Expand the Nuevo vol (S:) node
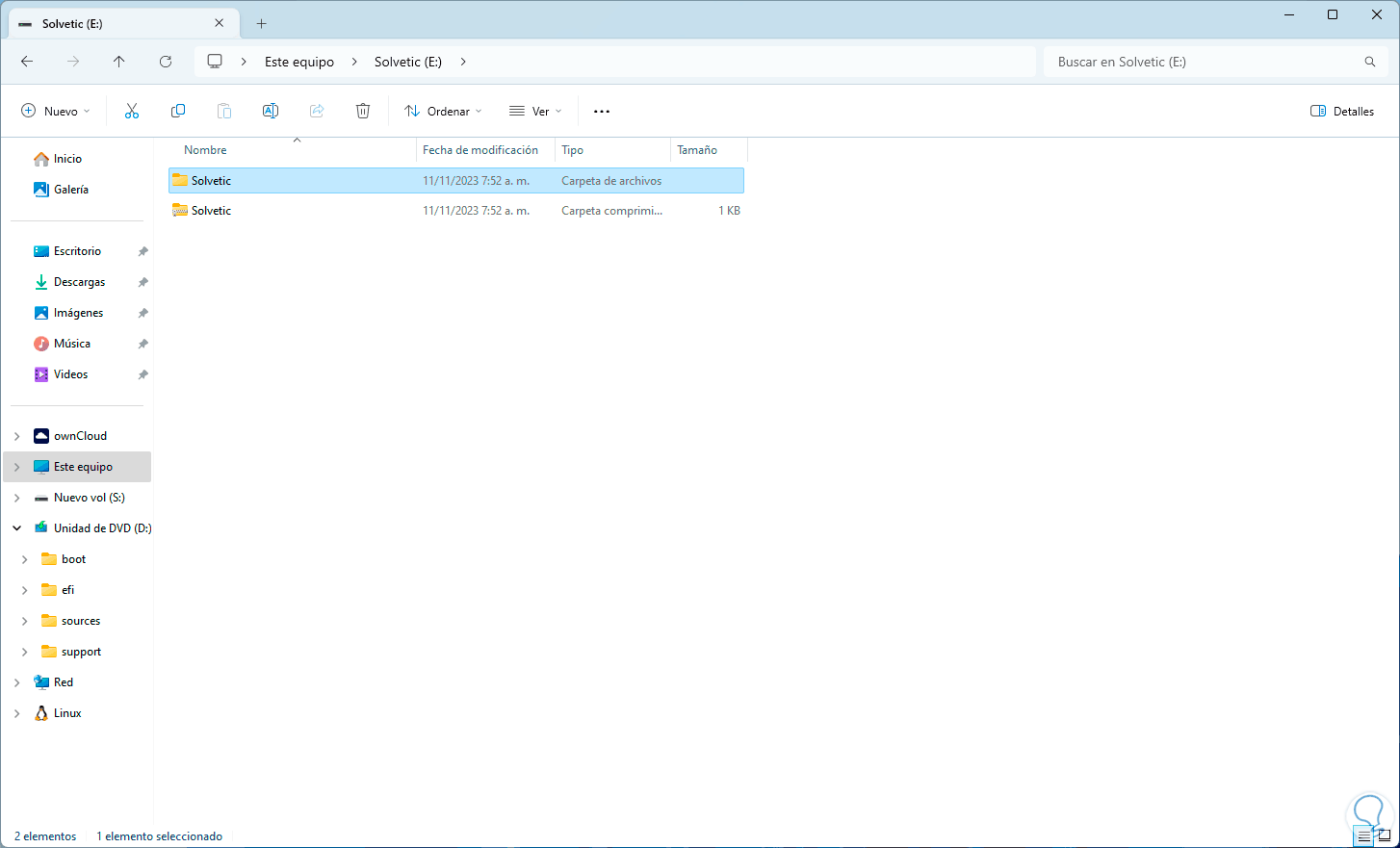 (17, 498)
